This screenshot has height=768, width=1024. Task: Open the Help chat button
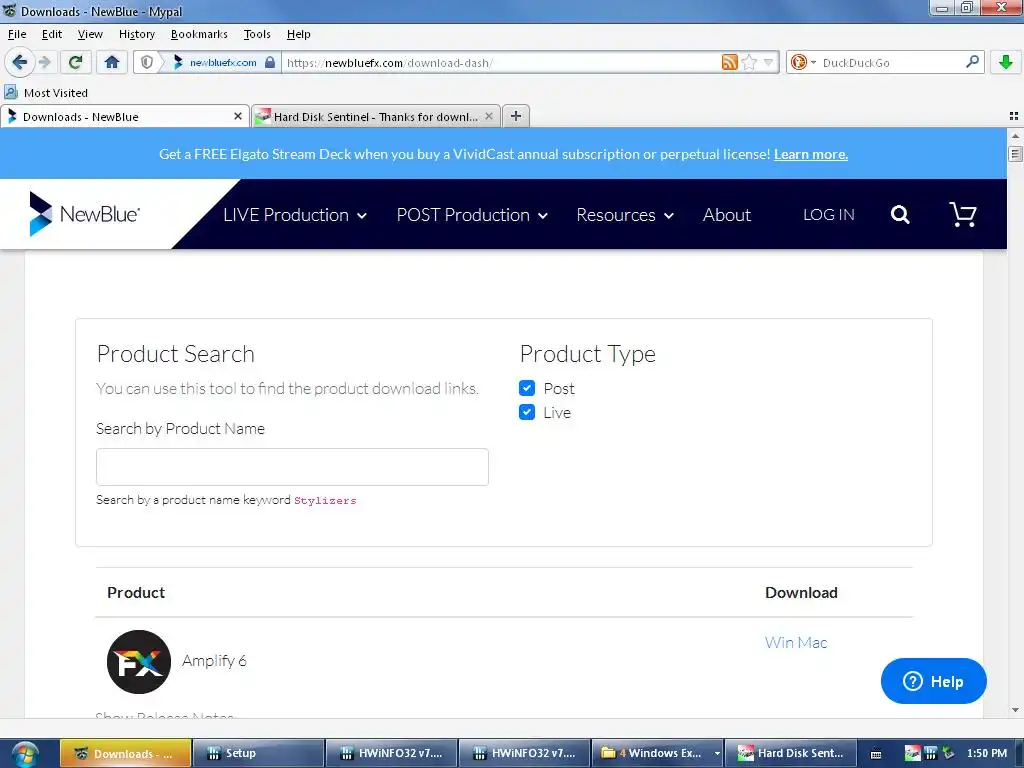933,681
